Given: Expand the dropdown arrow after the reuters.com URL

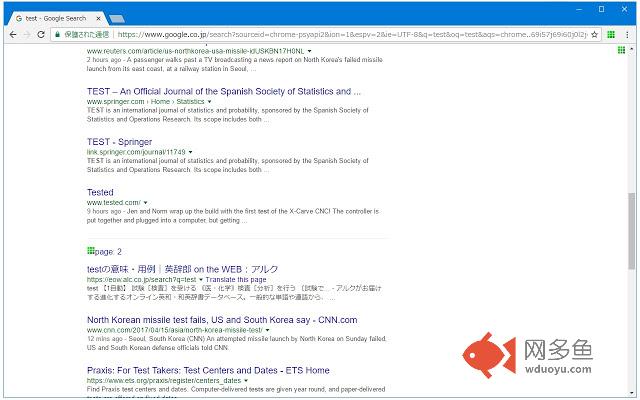Looking at the screenshot, I should tap(309, 51).
